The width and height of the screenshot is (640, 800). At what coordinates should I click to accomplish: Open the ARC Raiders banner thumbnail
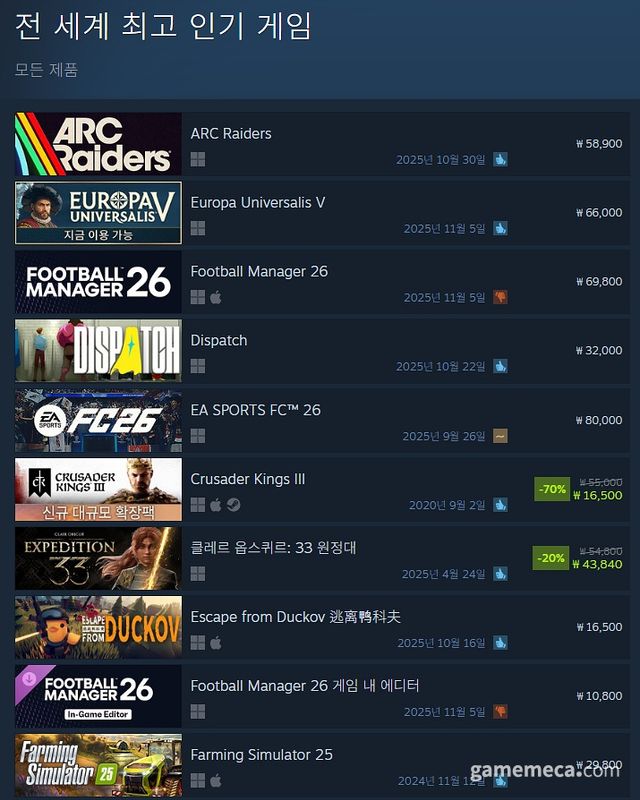tap(99, 144)
